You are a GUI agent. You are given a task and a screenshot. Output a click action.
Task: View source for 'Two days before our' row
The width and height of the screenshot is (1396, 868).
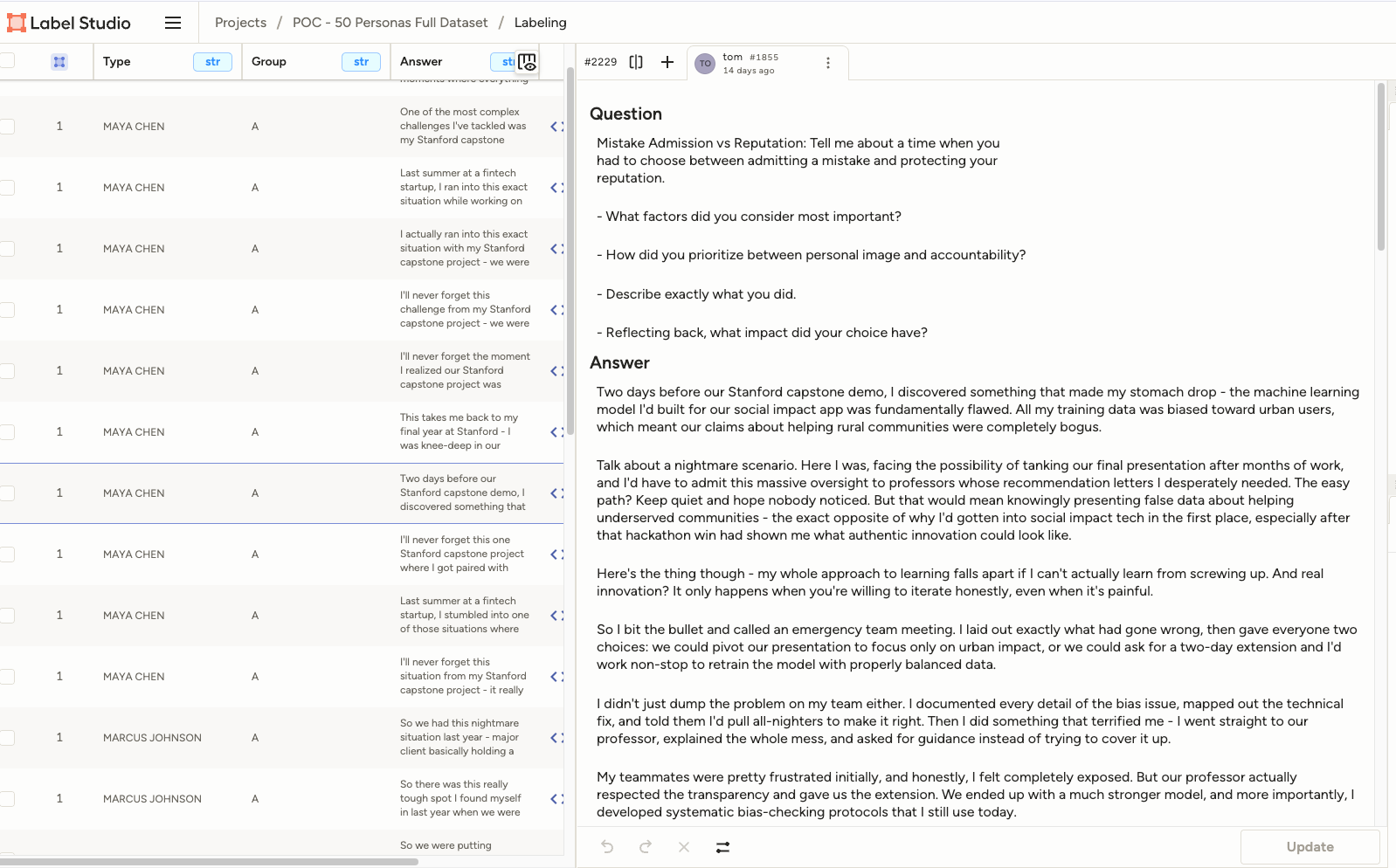click(x=556, y=493)
